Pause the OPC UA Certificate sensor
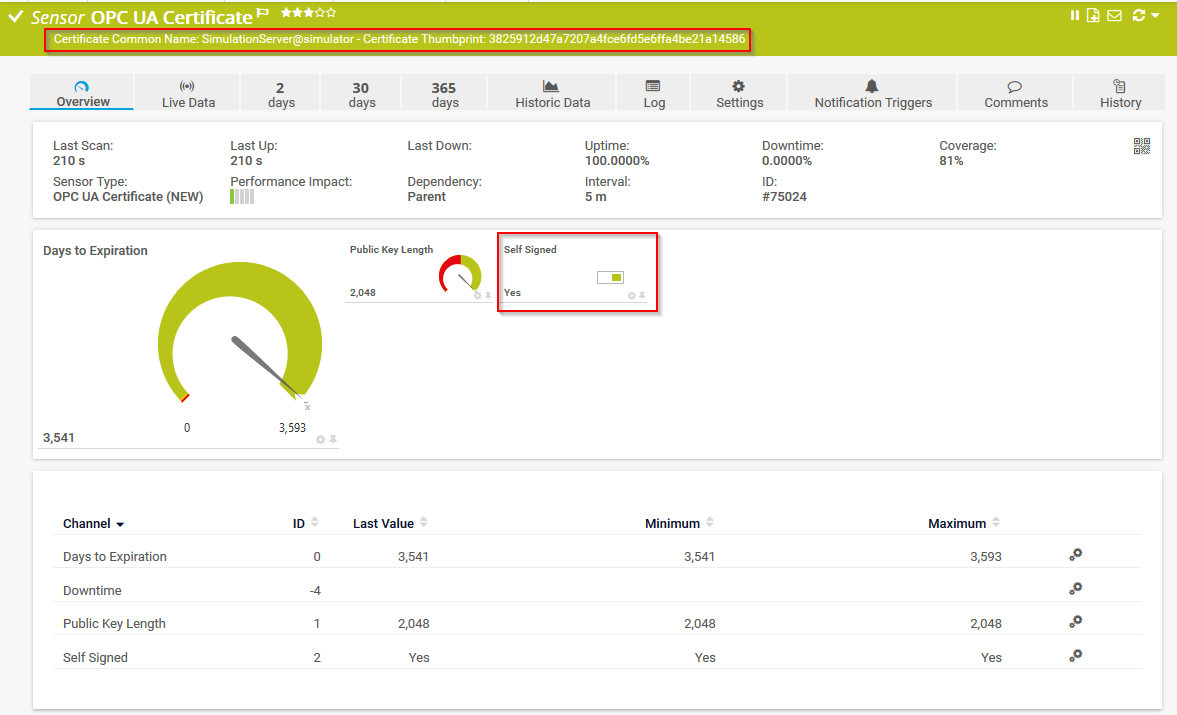Screen dimensions: 1177x715 click(1075, 15)
